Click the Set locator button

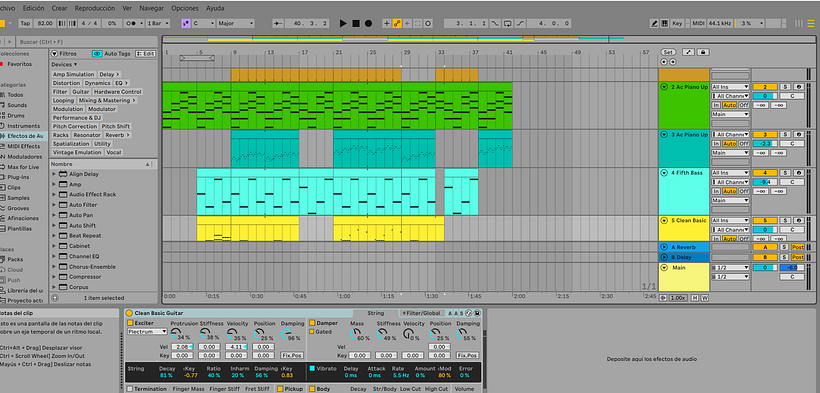tap(668, 52)
